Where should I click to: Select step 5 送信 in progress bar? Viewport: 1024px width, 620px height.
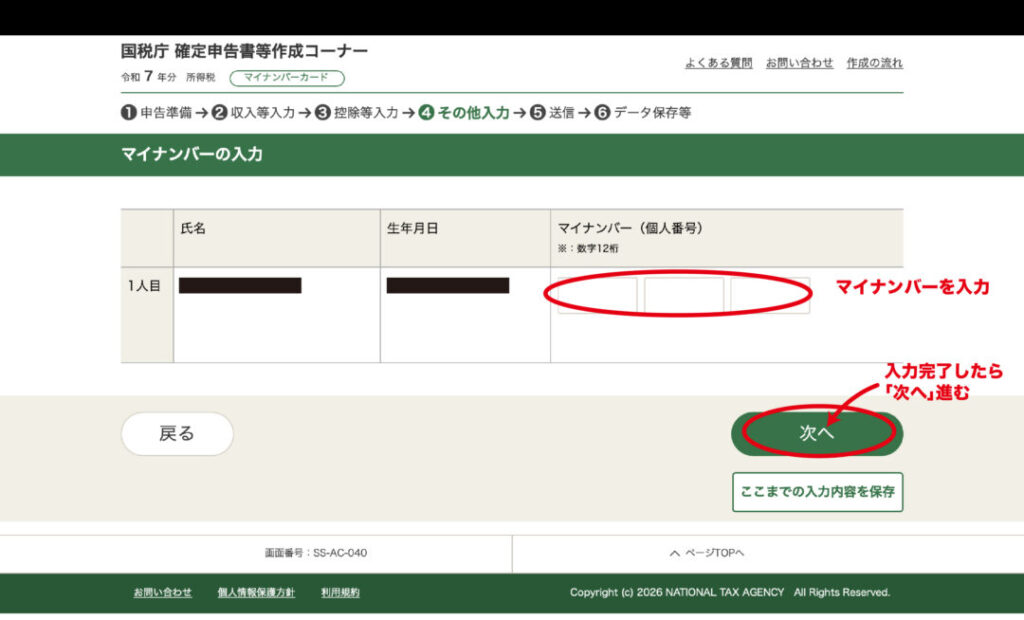[553, 113]
